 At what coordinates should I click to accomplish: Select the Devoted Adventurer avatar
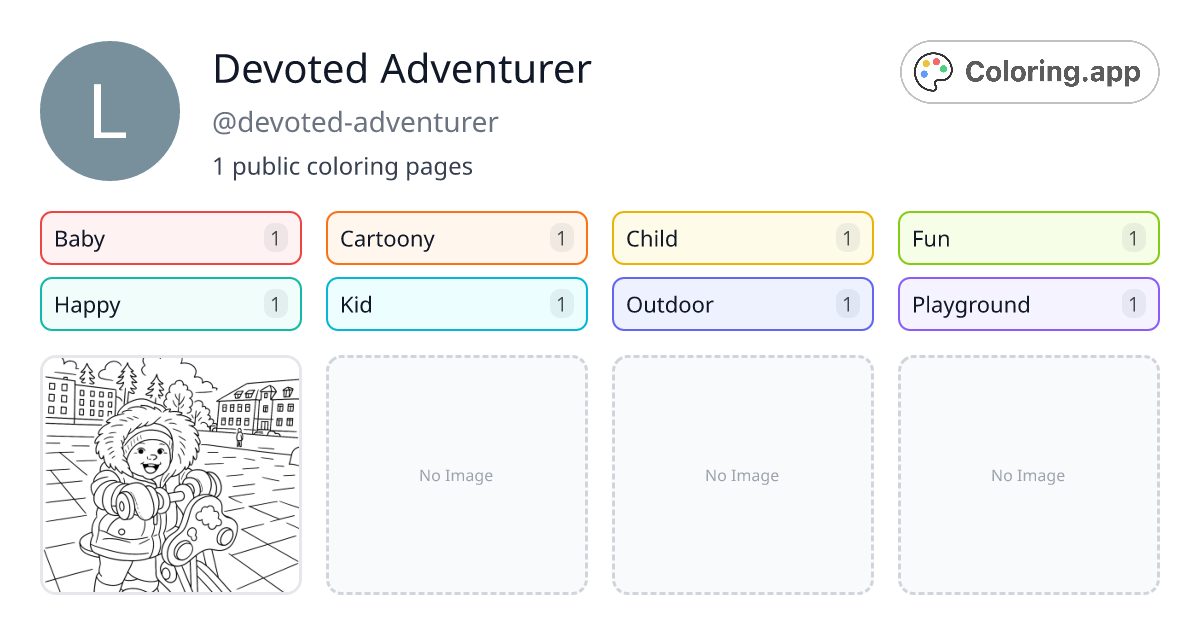[x=110, y=110]
